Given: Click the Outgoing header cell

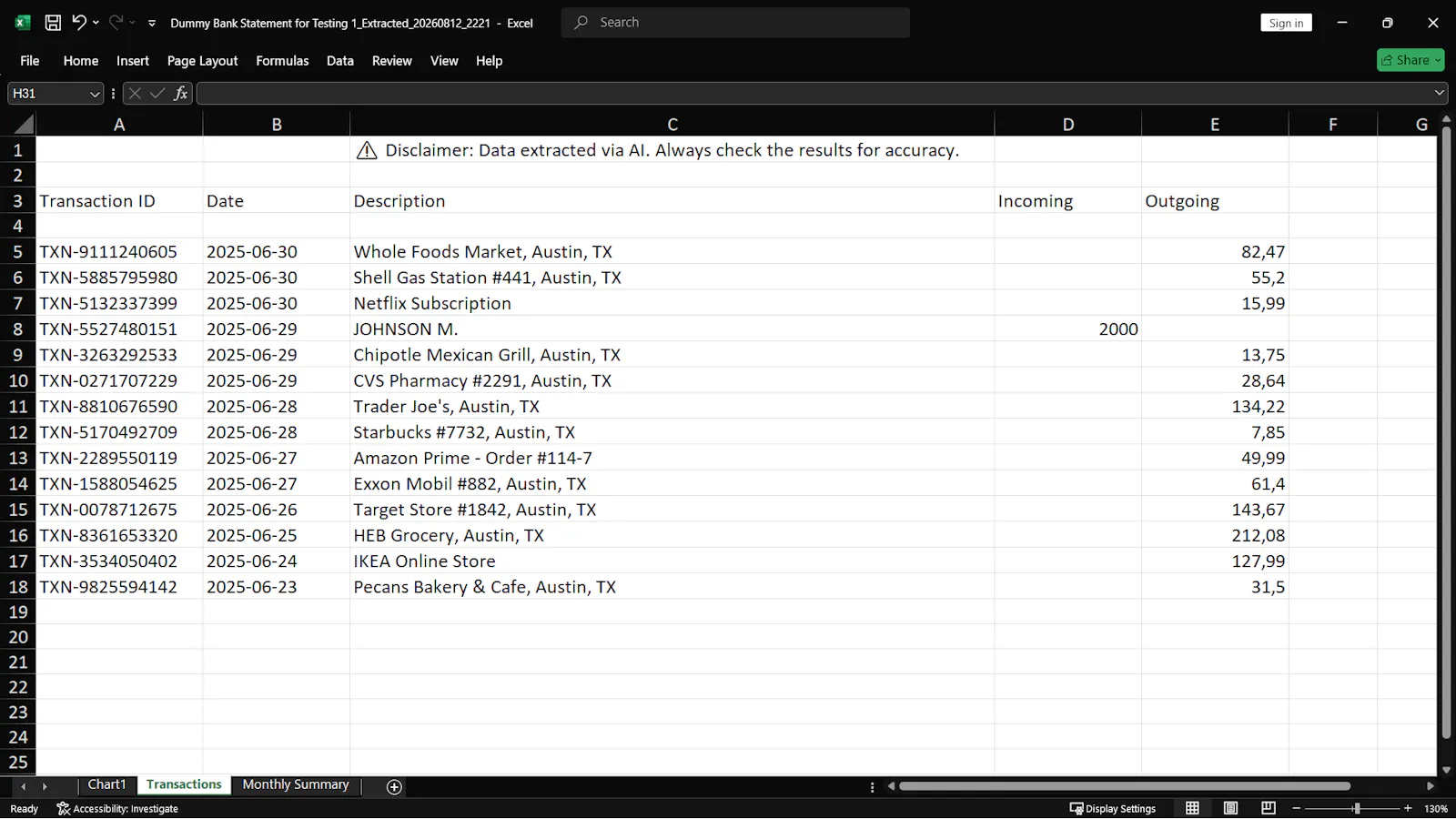Looking at the screenshot, I should click(1215, 201).
